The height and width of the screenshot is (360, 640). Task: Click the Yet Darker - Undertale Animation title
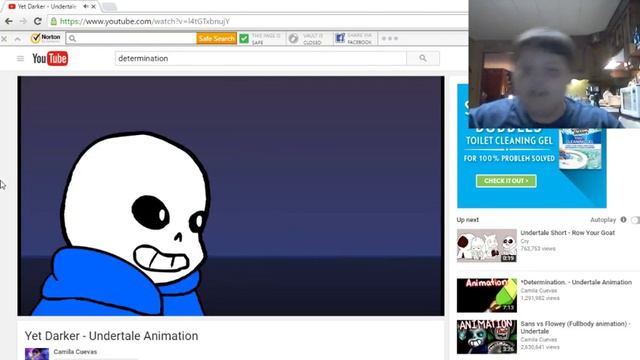111,336
